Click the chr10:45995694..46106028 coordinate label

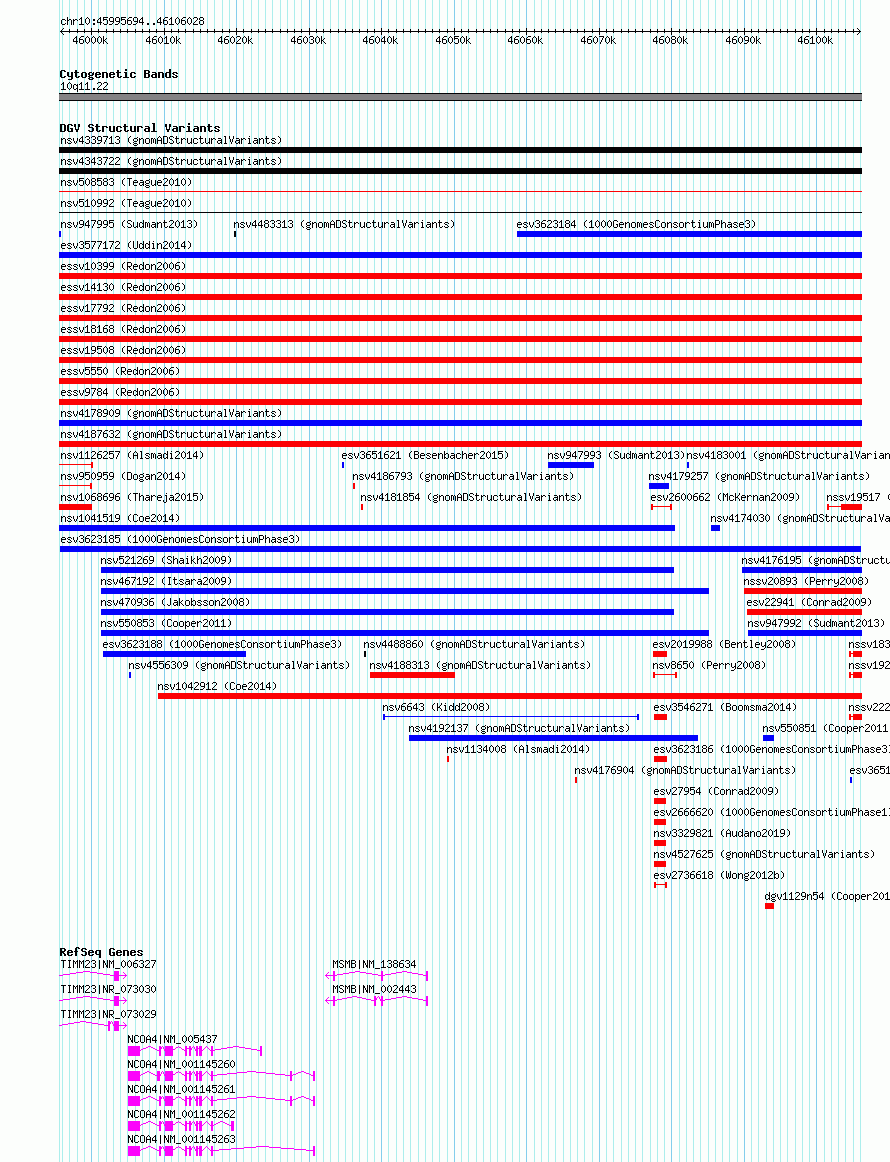132,21
